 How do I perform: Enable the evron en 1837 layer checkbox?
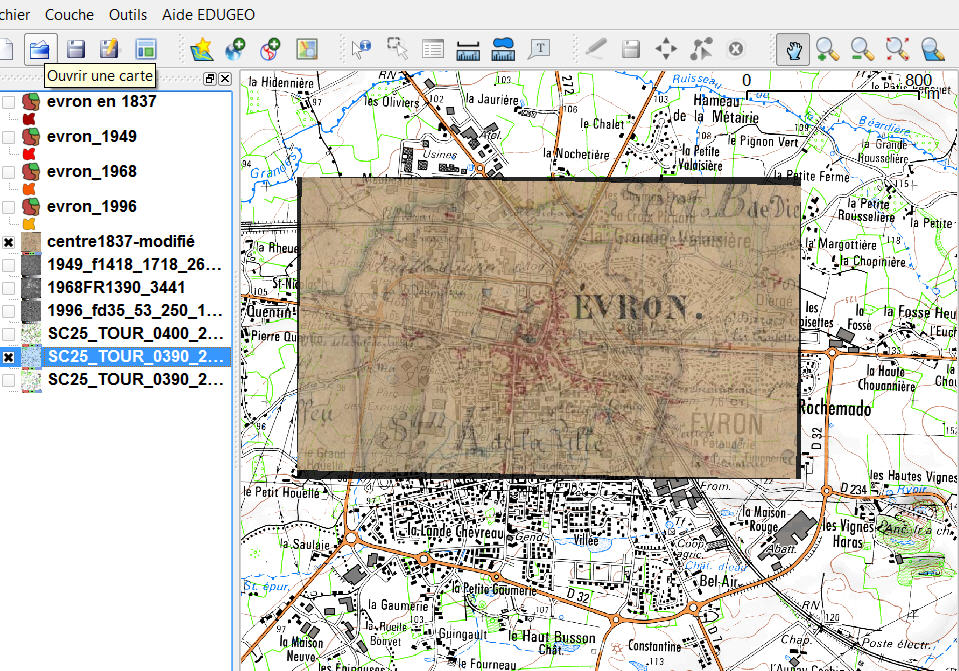[9, 102]
